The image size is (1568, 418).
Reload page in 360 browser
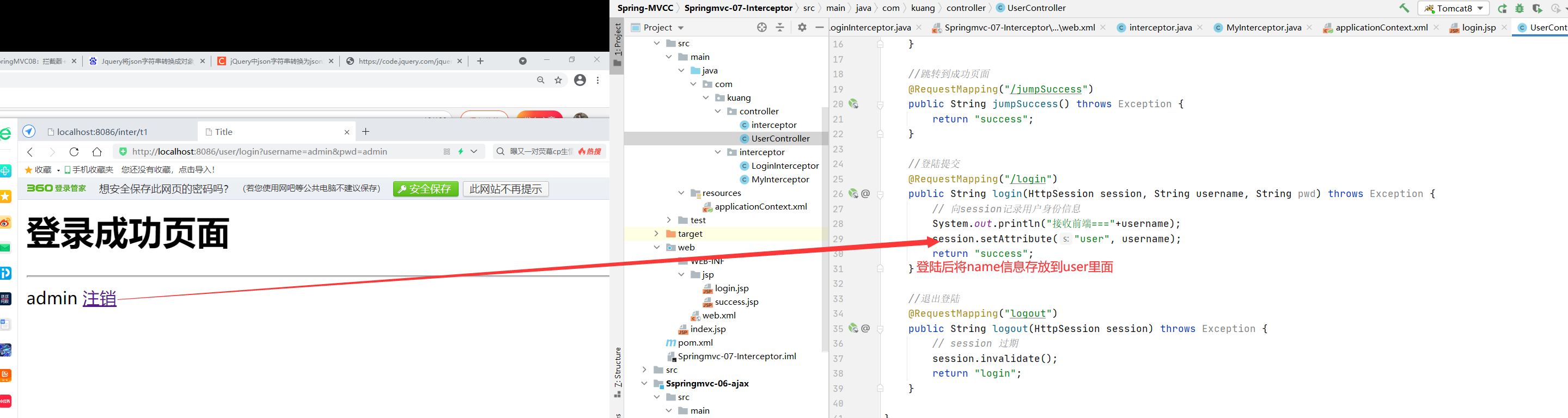coord(74,151)
